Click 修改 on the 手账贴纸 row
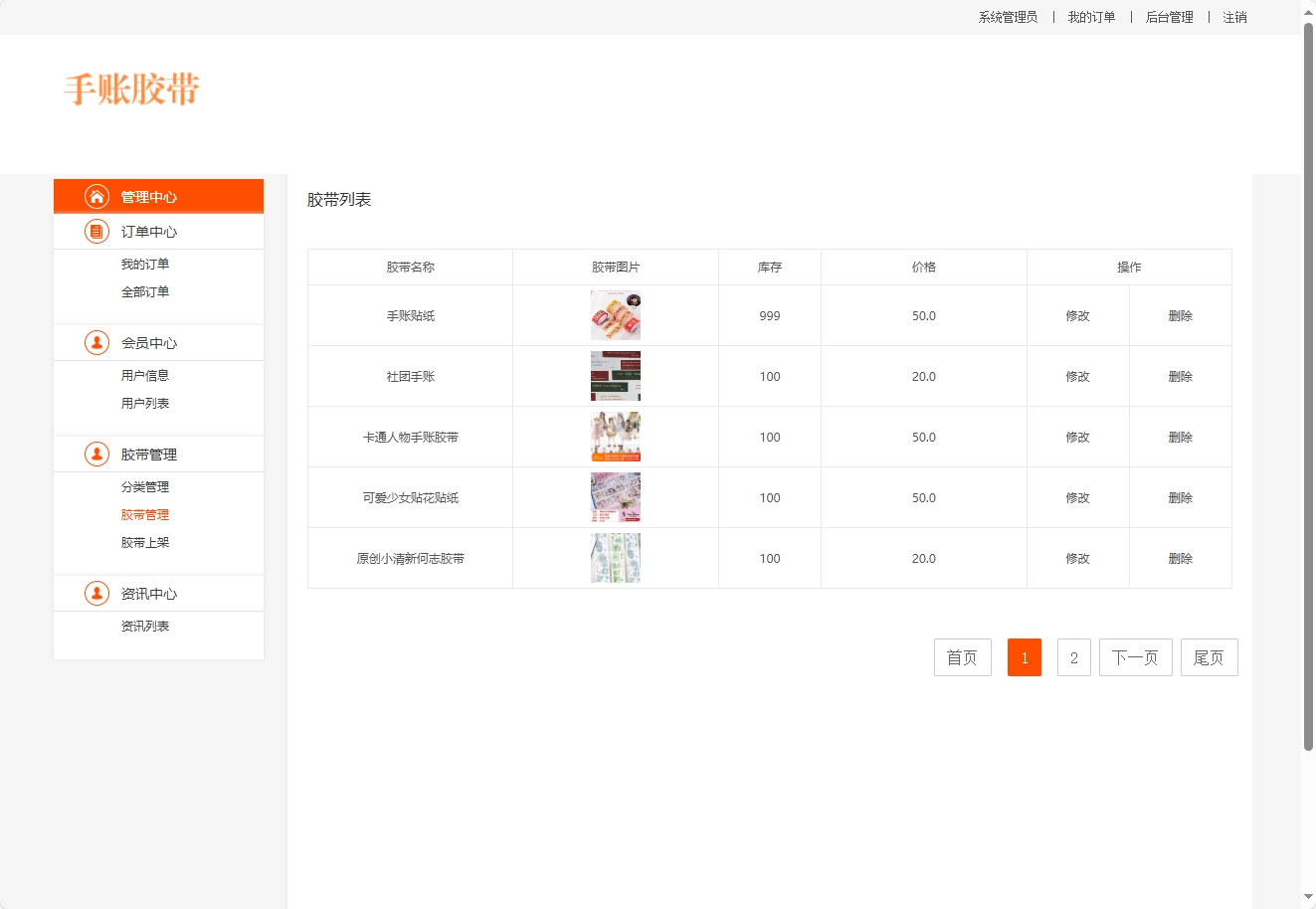 point(1077,315)
